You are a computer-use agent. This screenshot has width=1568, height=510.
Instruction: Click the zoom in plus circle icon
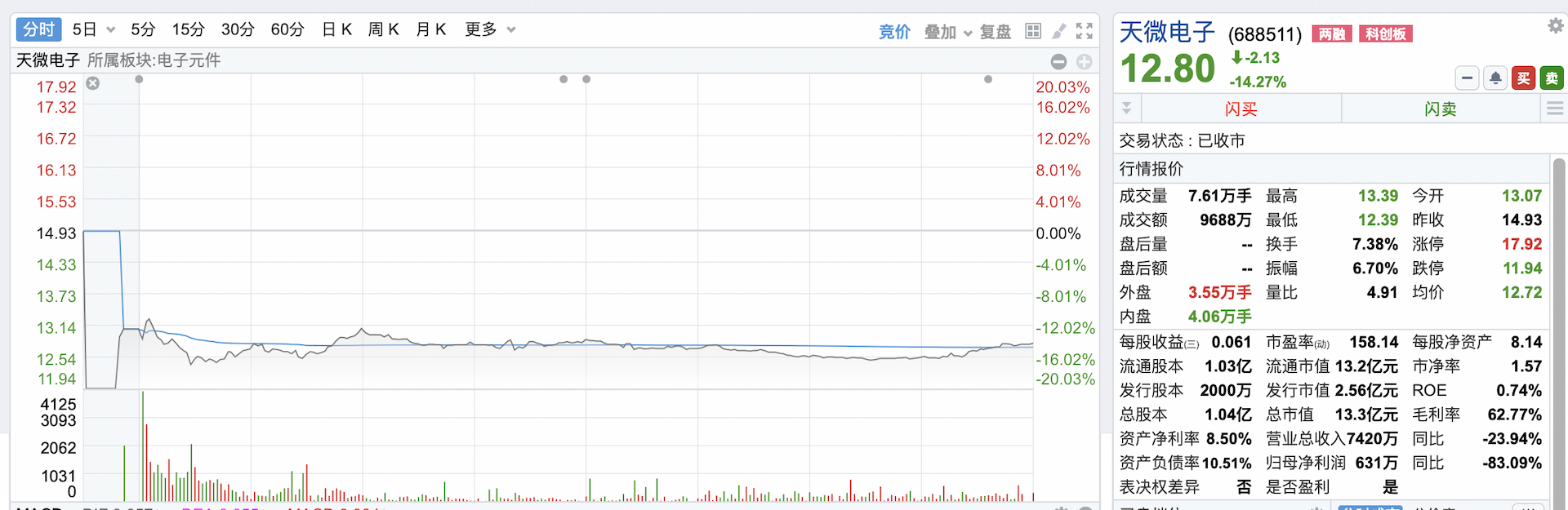tap(1084, 62)
